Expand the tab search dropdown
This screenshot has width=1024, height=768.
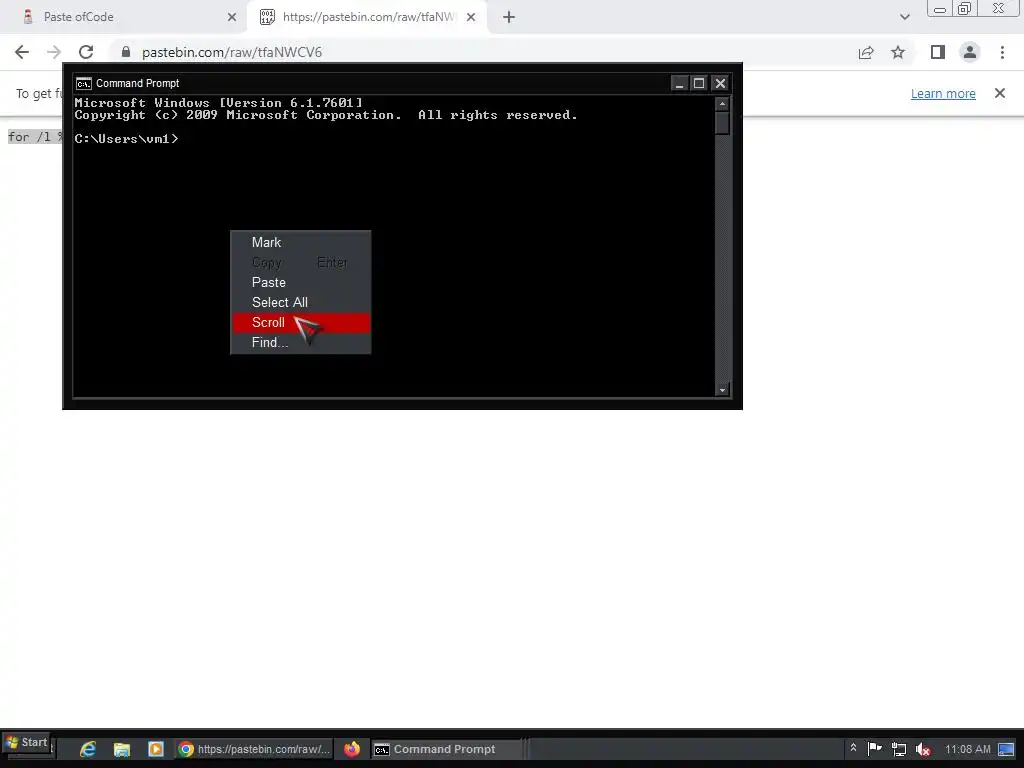click(x=904, y=17)
